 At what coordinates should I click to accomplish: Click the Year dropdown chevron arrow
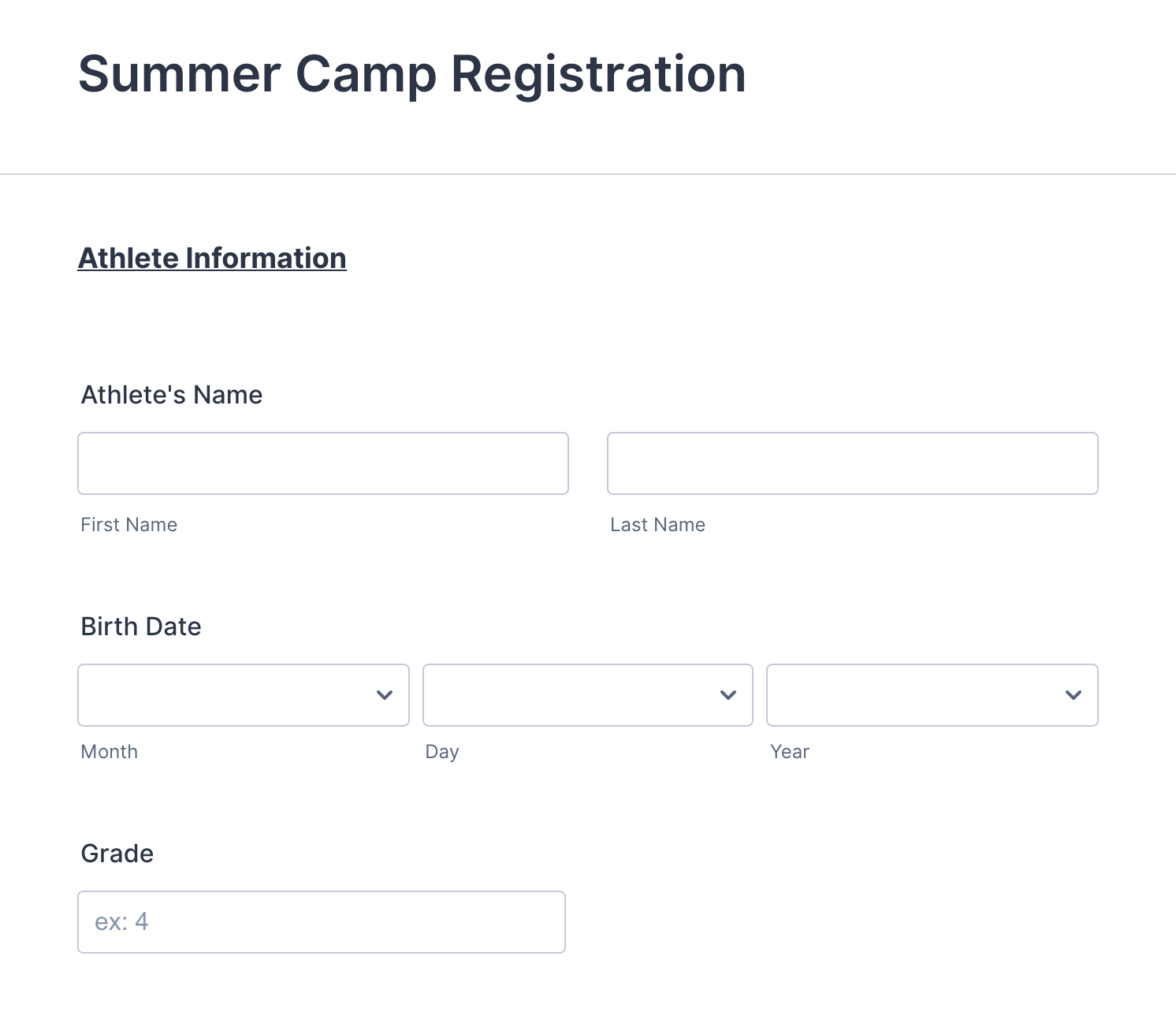[1073, 695]
